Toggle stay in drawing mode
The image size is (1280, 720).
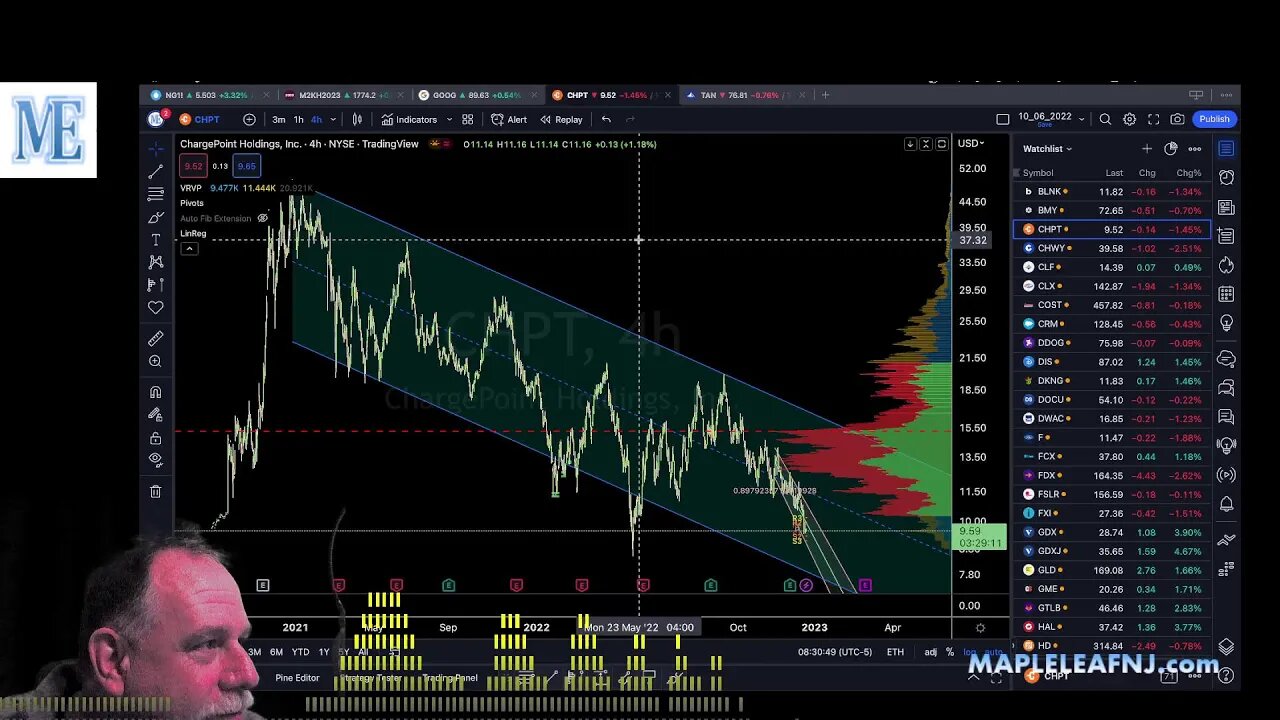(155, 414)
